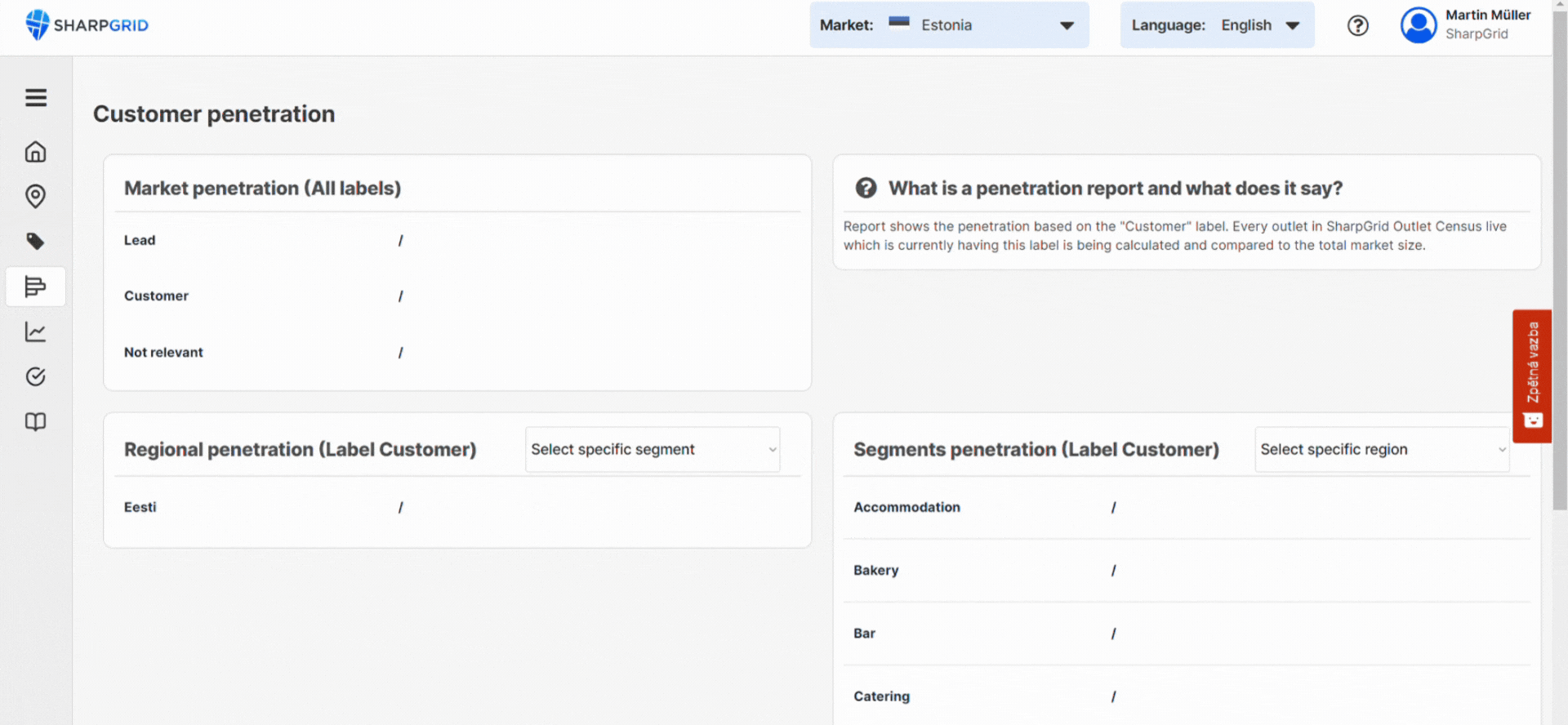Click the red Zpětná vazba feedback tab
The image size is (1568, 725).
click(1532, 376)
